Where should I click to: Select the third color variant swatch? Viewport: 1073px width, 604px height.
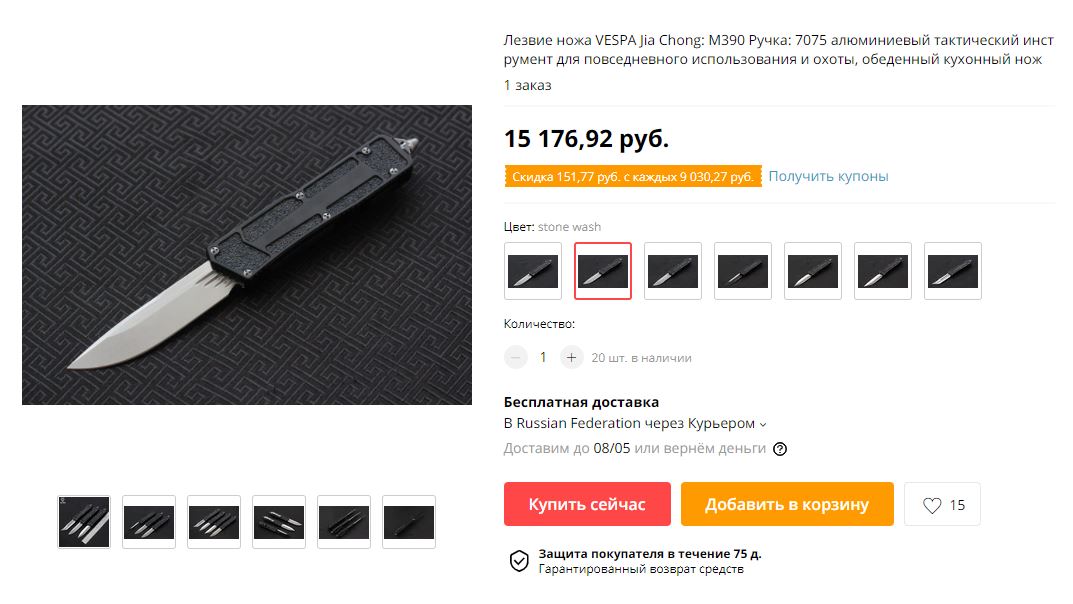673,271
